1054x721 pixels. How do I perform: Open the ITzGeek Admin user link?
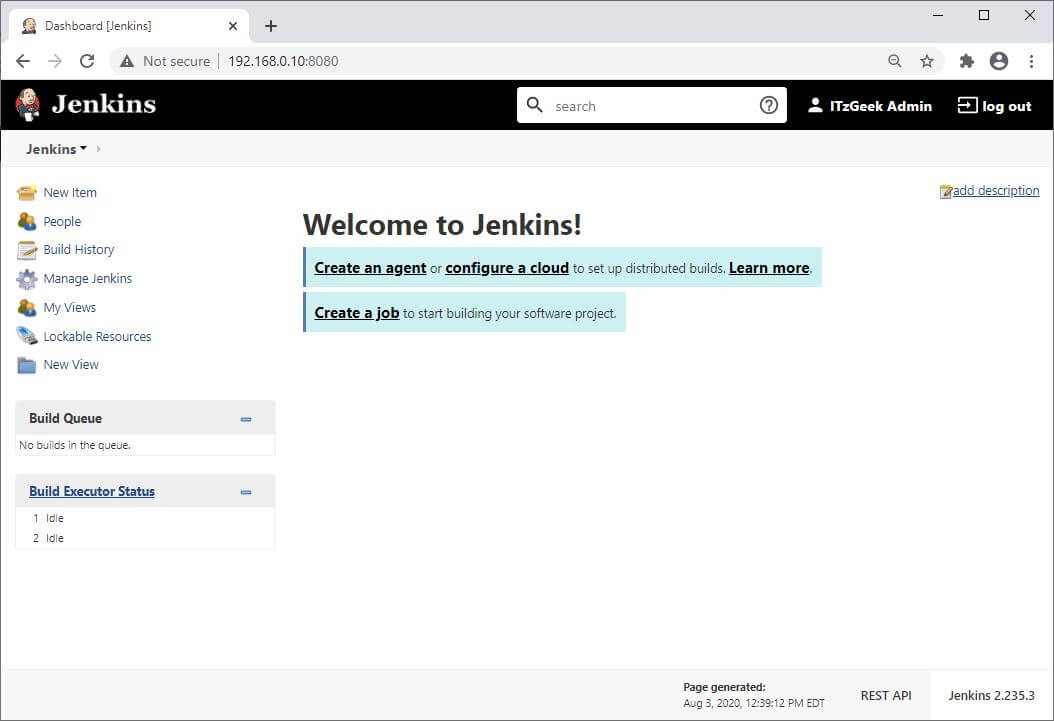coord(881,106)
